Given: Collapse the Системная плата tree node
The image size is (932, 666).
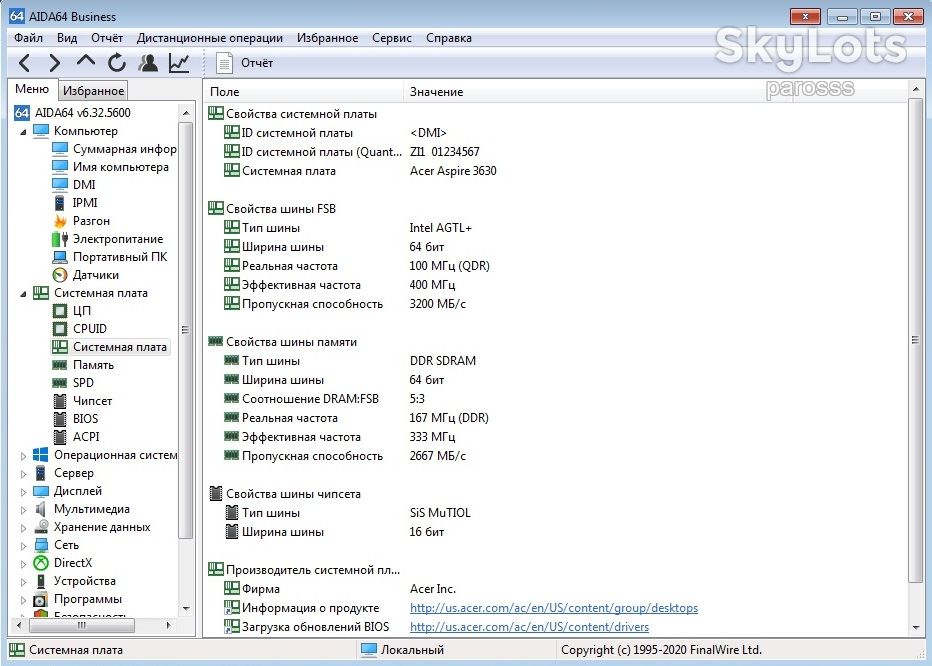Looking at the screenshot, I should click(23, 293).
